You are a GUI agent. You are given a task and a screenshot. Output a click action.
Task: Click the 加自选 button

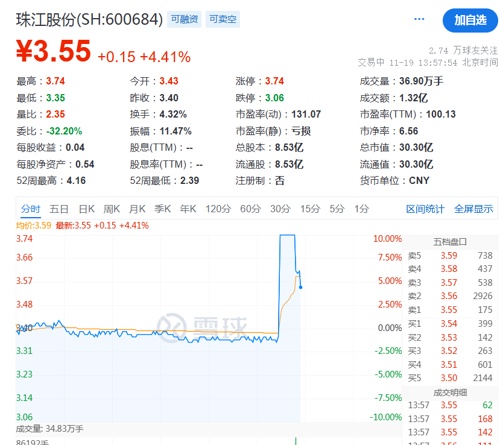[x=470, y=20]
